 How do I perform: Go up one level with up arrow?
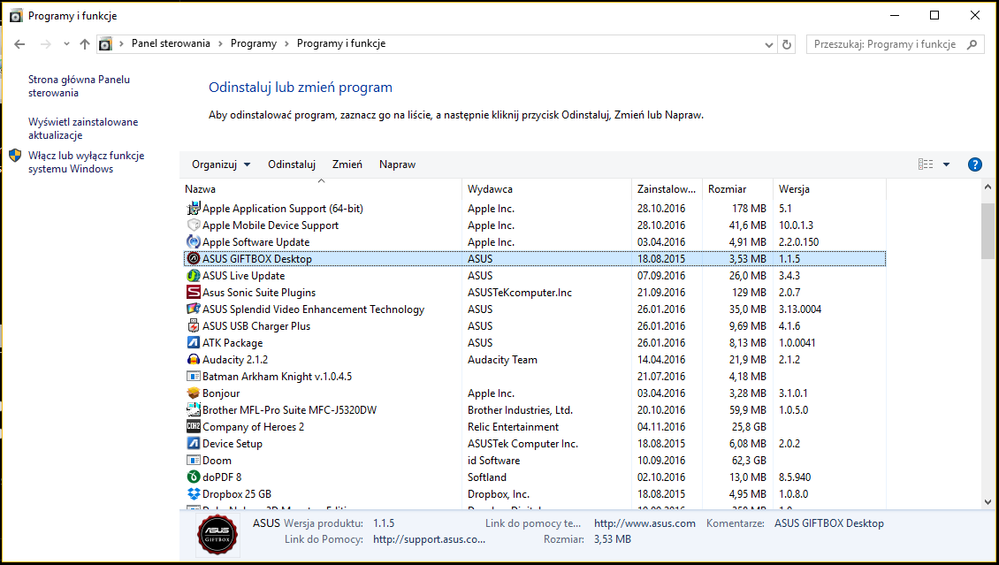point(85,44)
